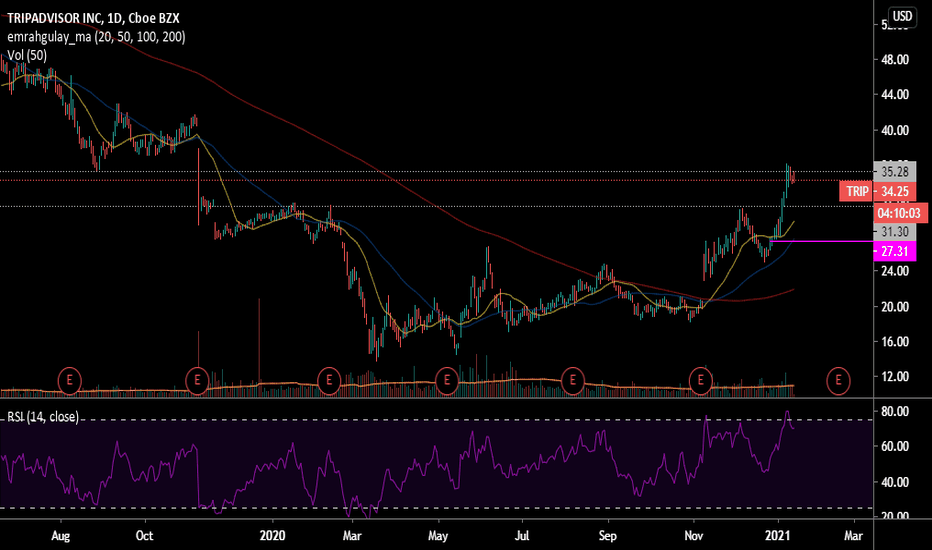Click the RSI (14, close) indicator label

pyautogui.click(x=43, y=417)
